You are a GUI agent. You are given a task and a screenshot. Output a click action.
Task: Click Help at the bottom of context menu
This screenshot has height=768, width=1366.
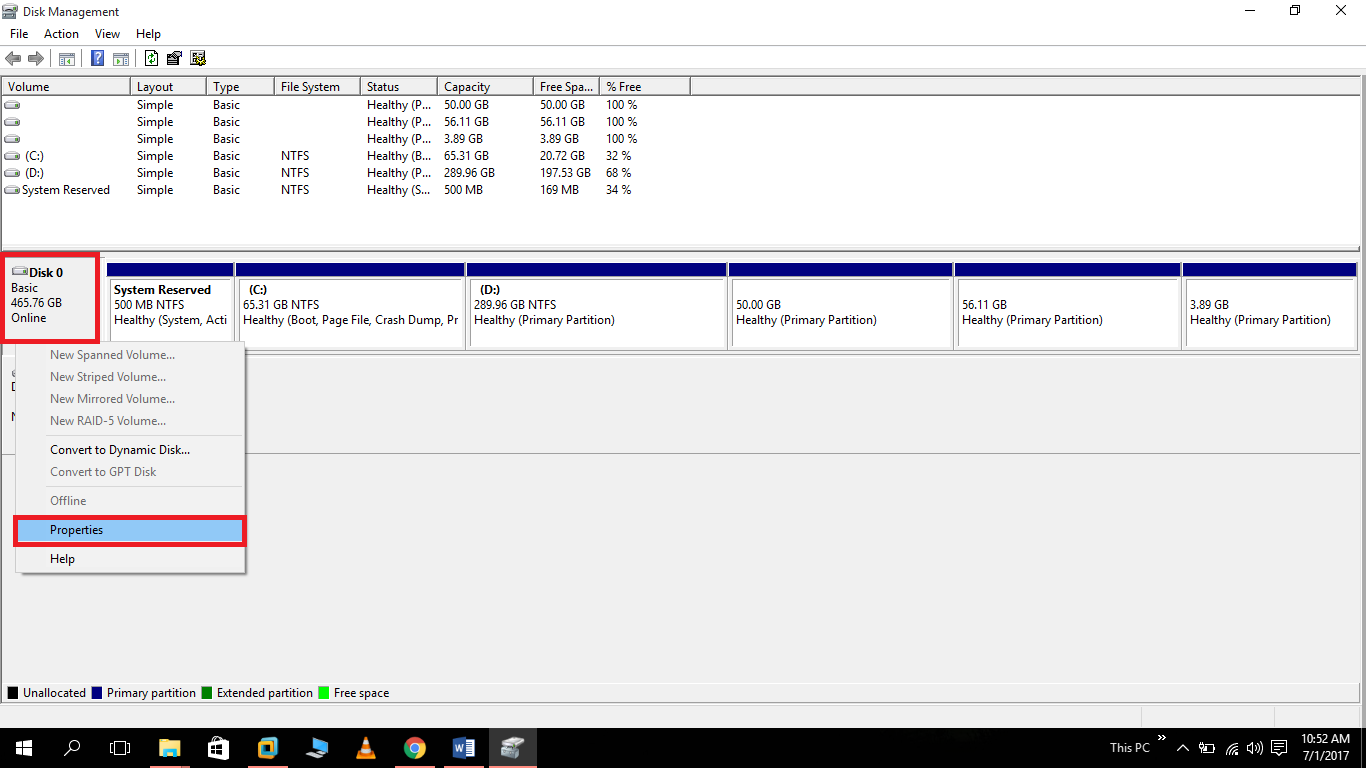[x=62, y=558]
